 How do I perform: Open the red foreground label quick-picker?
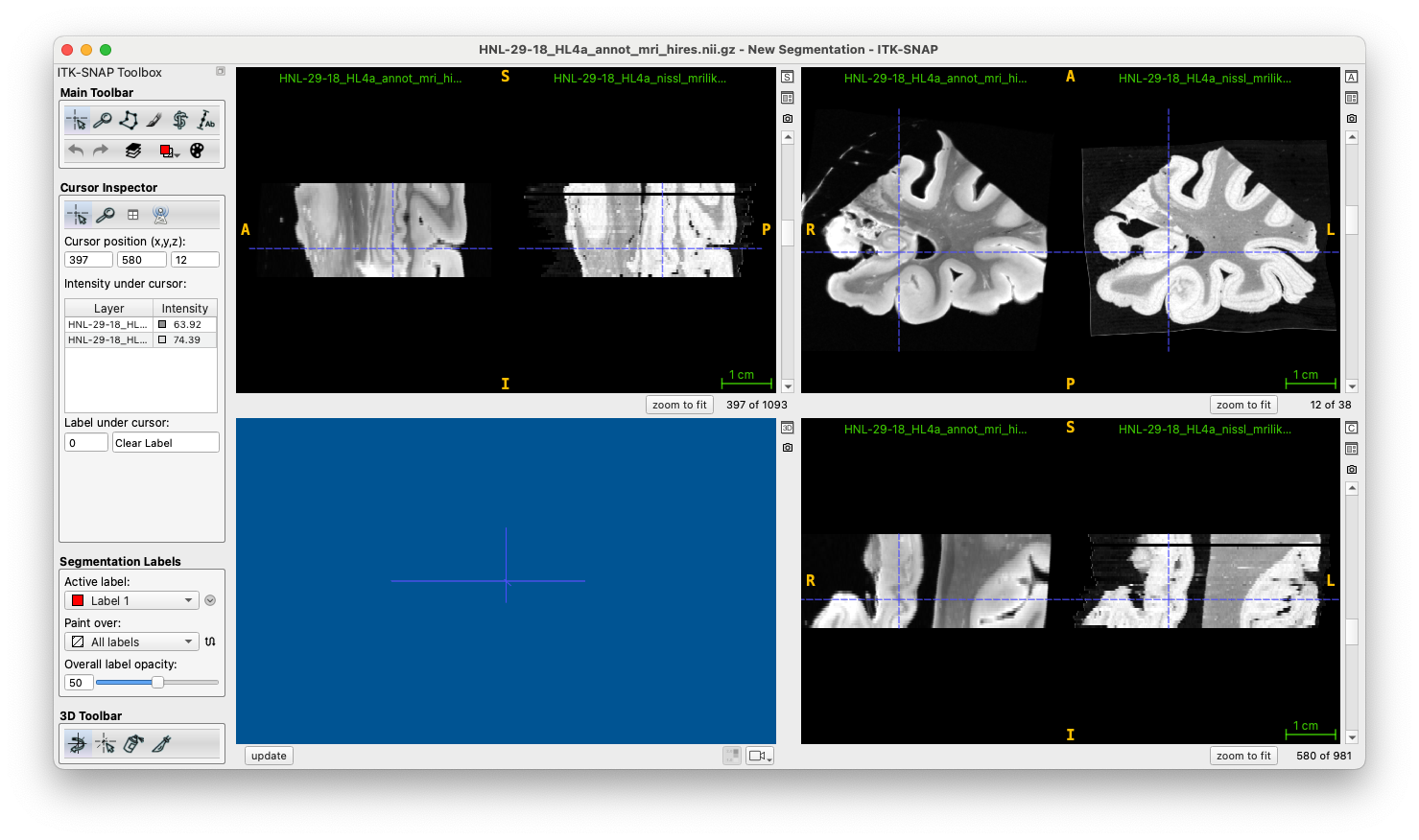pos(168,151)
